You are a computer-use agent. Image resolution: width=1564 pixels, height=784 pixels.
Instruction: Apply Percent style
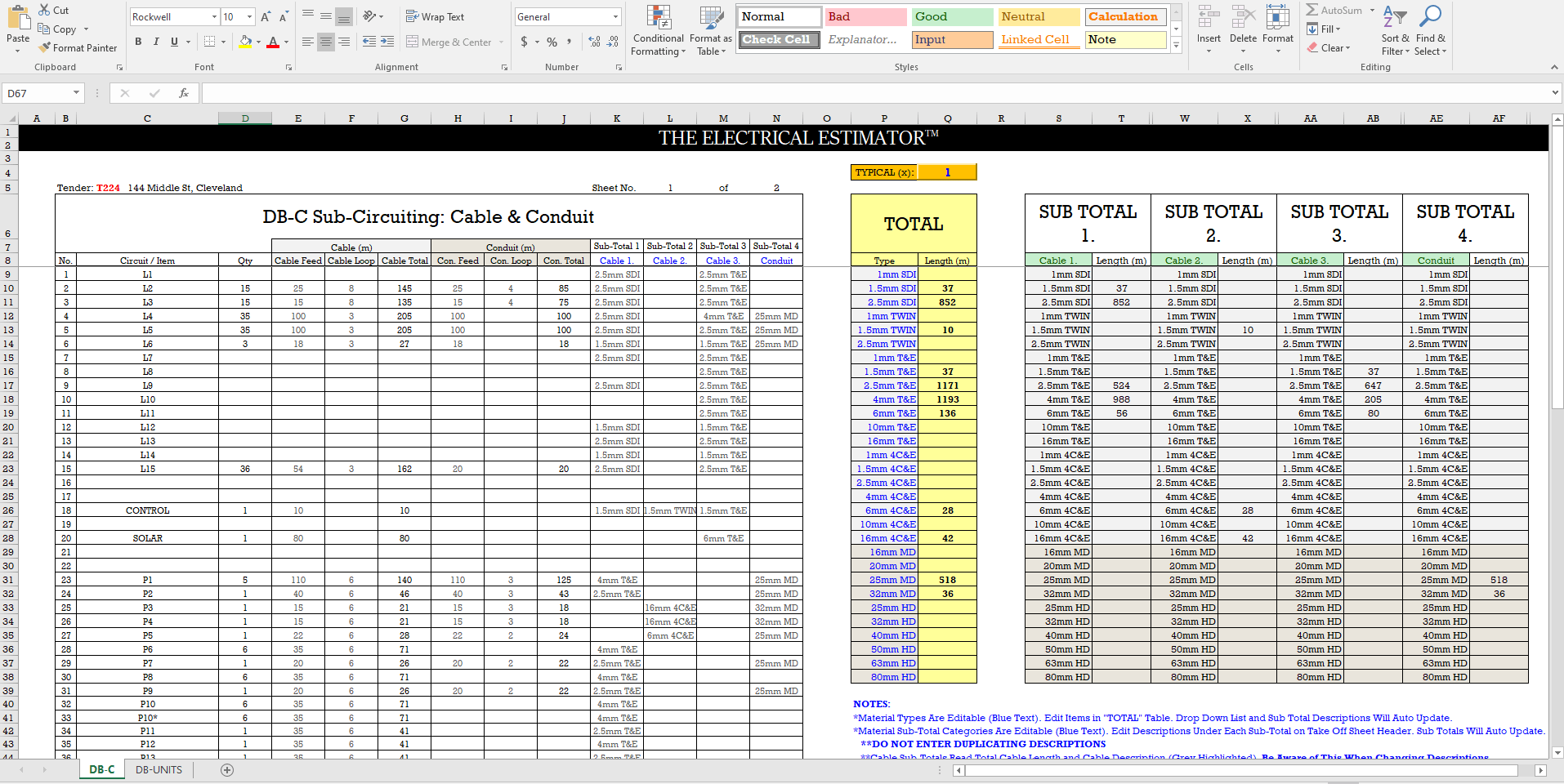tap(552, 42)
